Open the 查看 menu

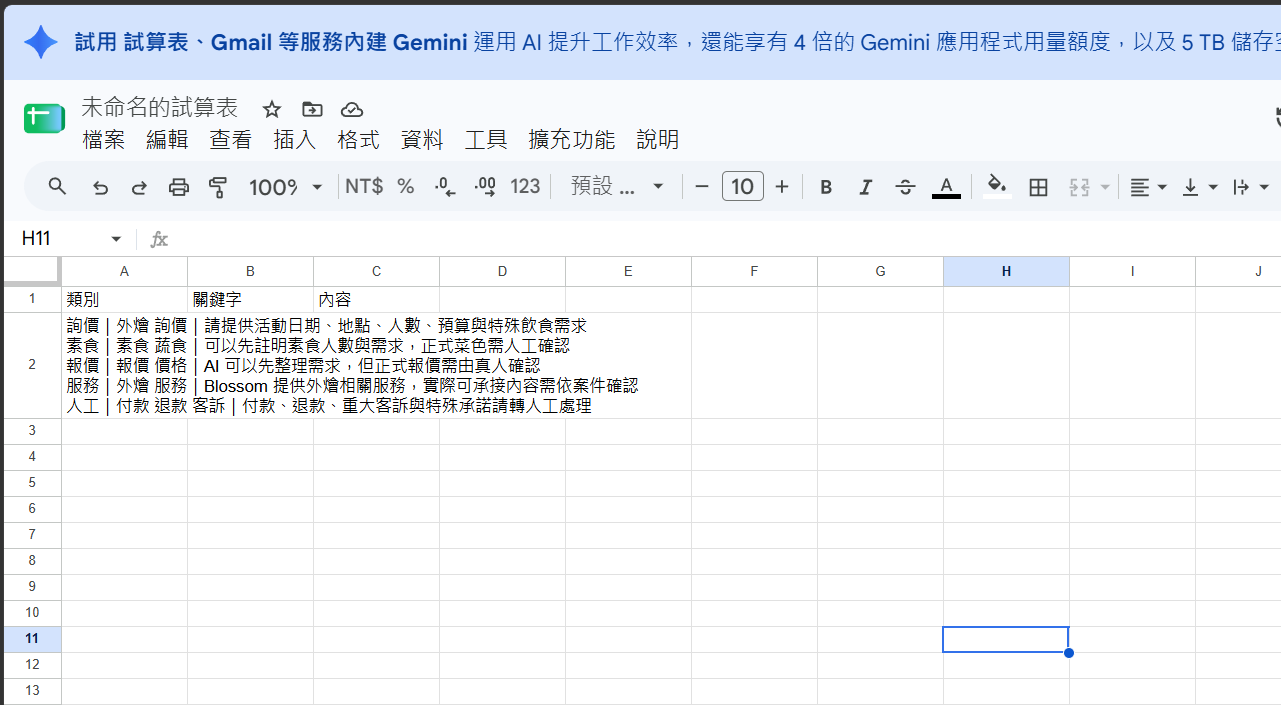point(231,140)
